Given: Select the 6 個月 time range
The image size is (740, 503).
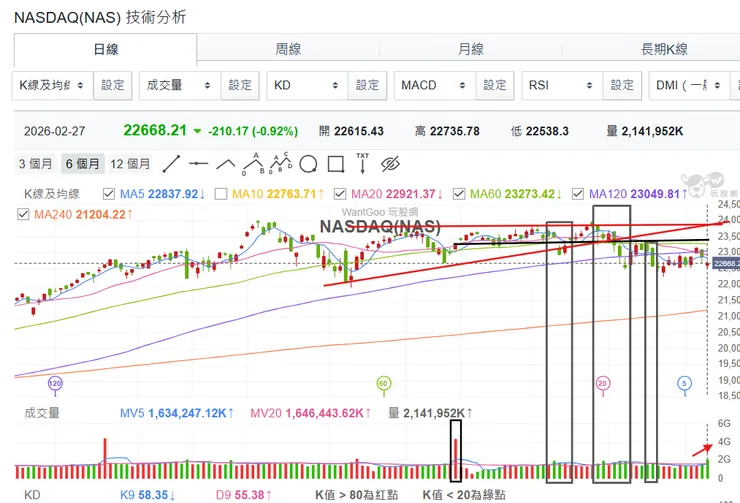Looking at the screenshot, I should click(x=83, y=164).
